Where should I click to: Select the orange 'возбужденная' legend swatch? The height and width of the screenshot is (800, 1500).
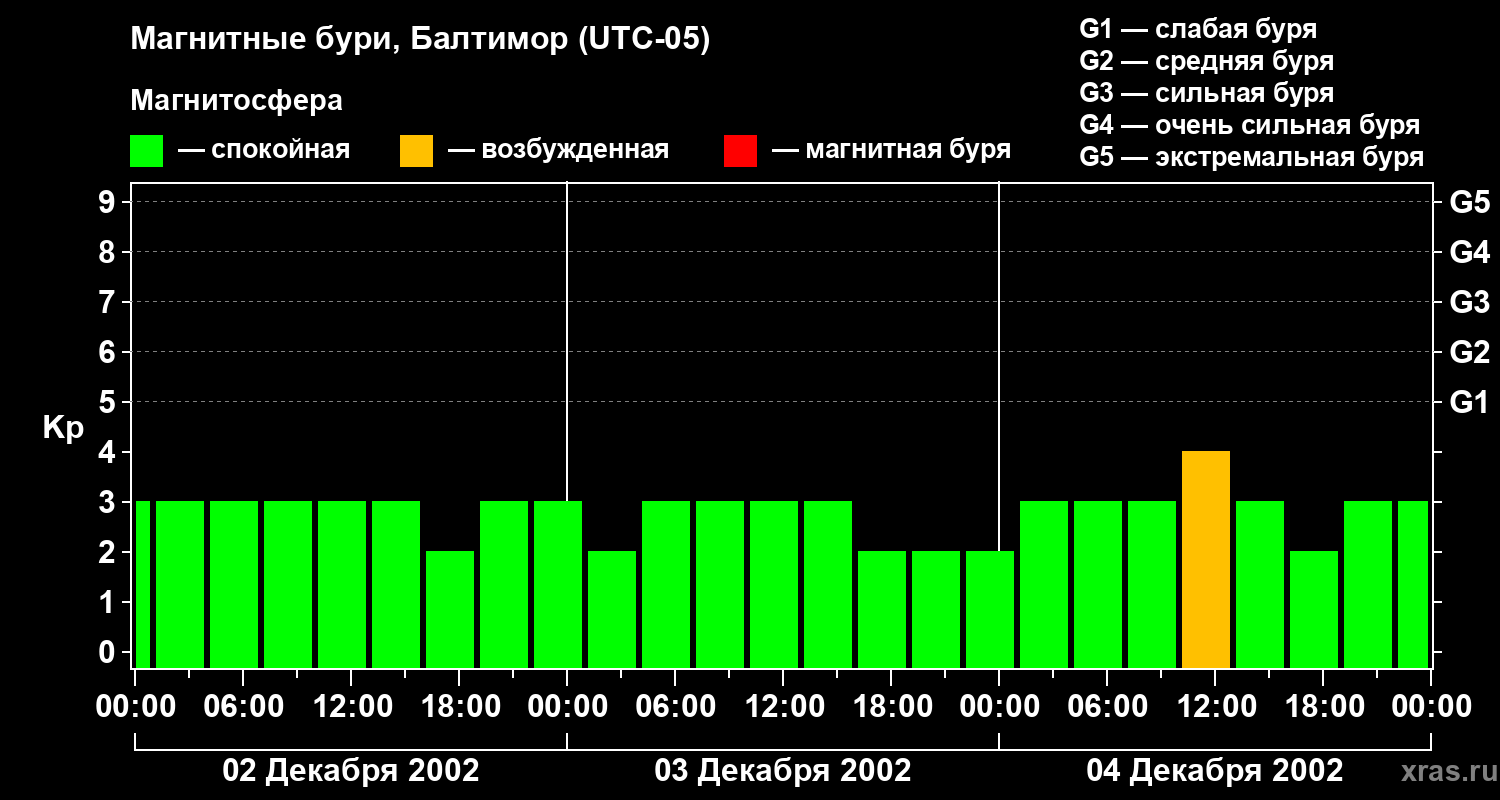[x=416, y=151]
